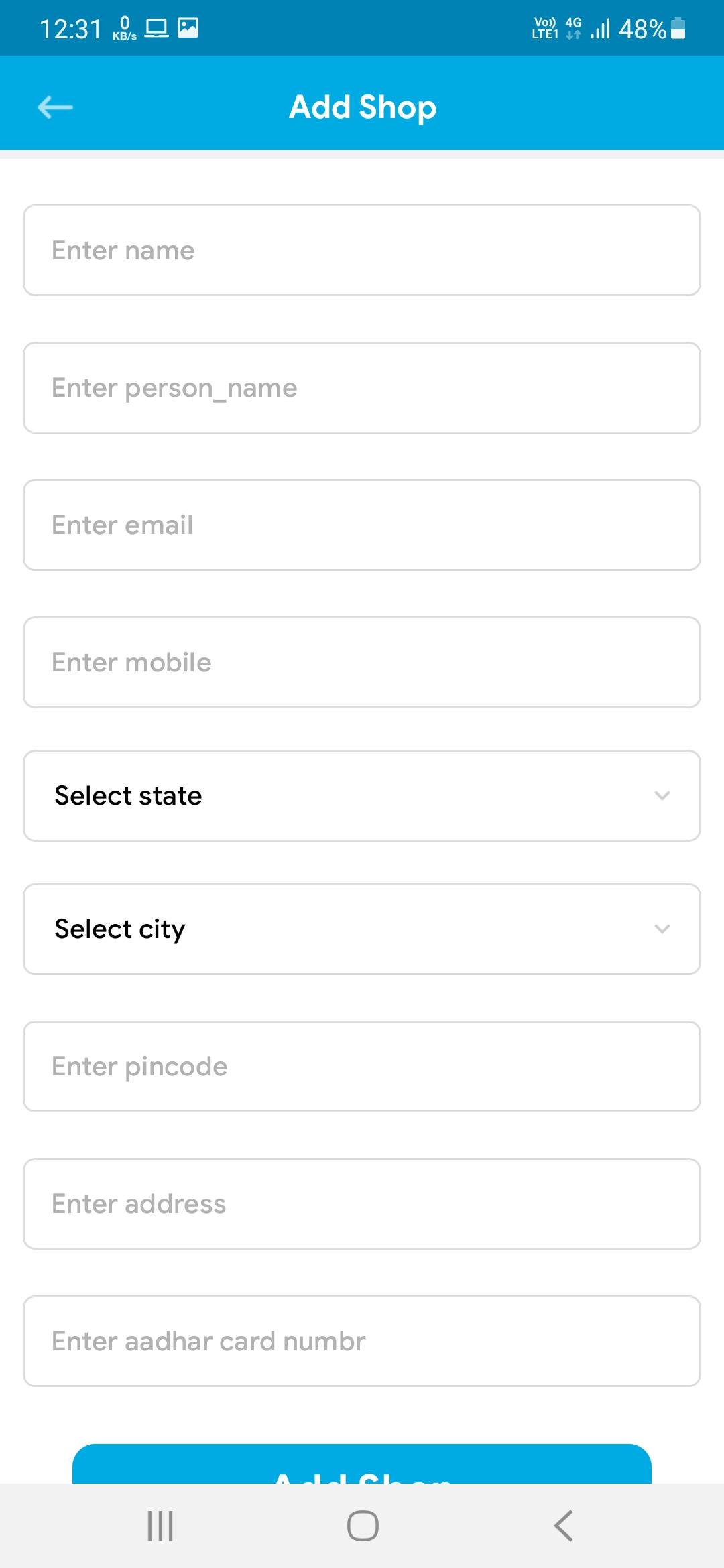Tap the laptop icon in status bar
This screenshot has width=724, height=1568.
157,28
